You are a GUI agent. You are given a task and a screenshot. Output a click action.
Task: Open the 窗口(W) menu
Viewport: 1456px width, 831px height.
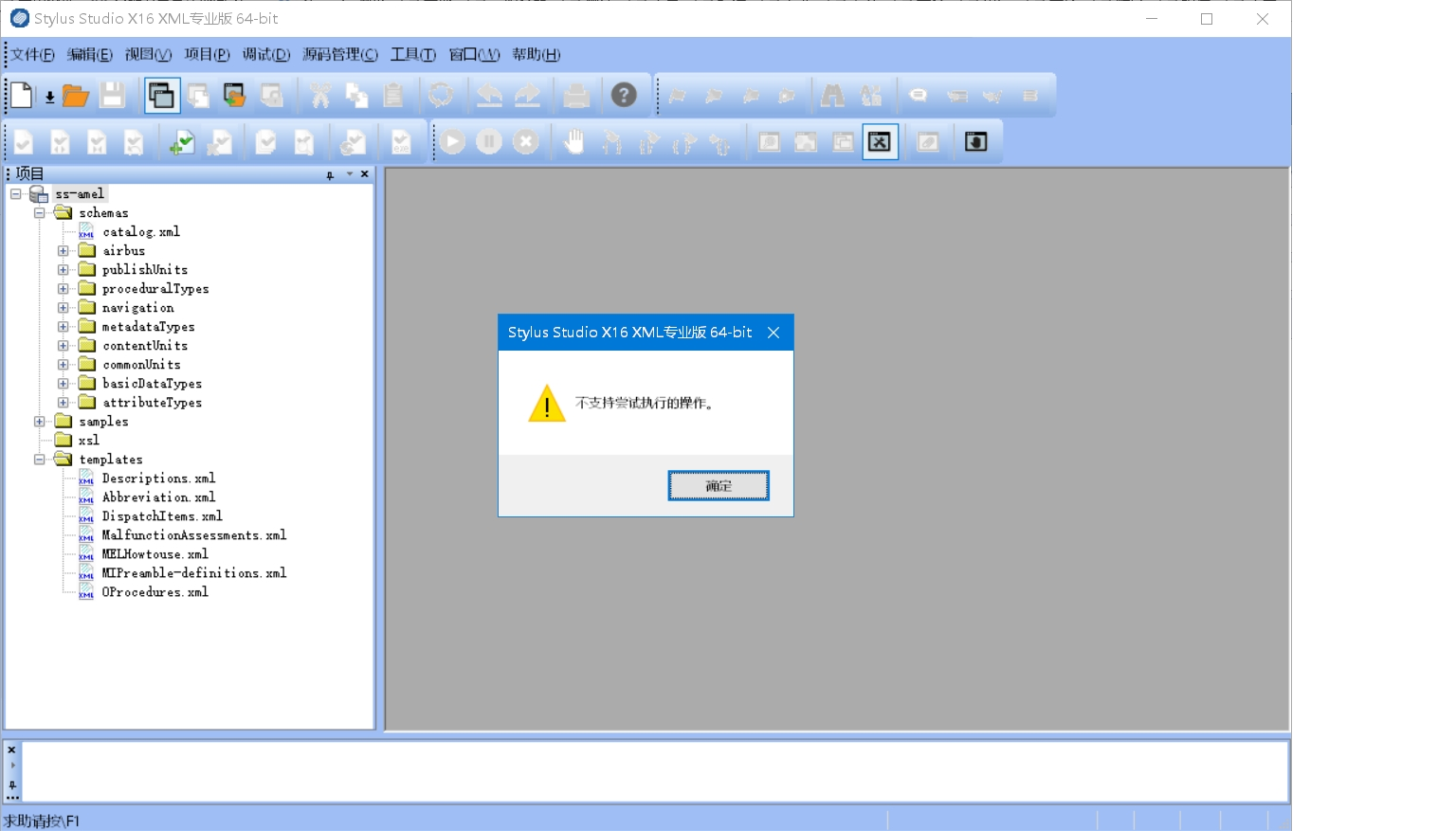(474, 54)
